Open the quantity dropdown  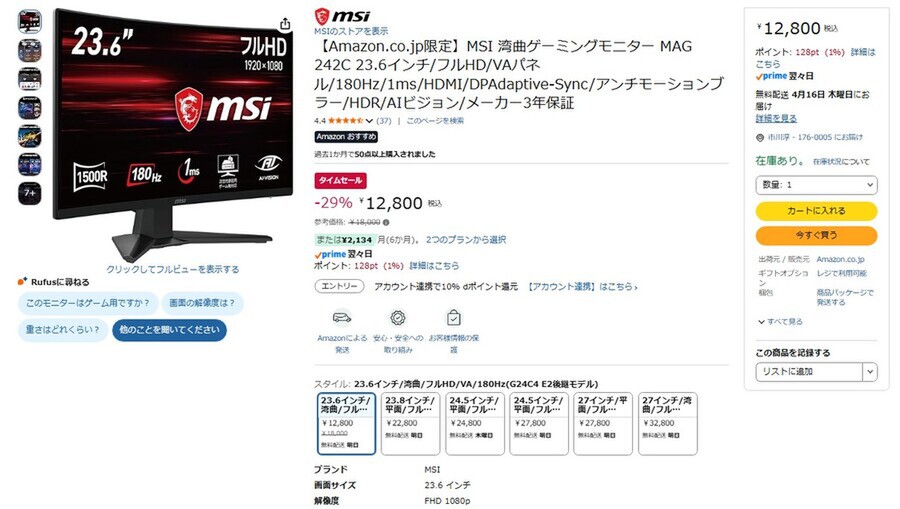[x=816, y=185]
